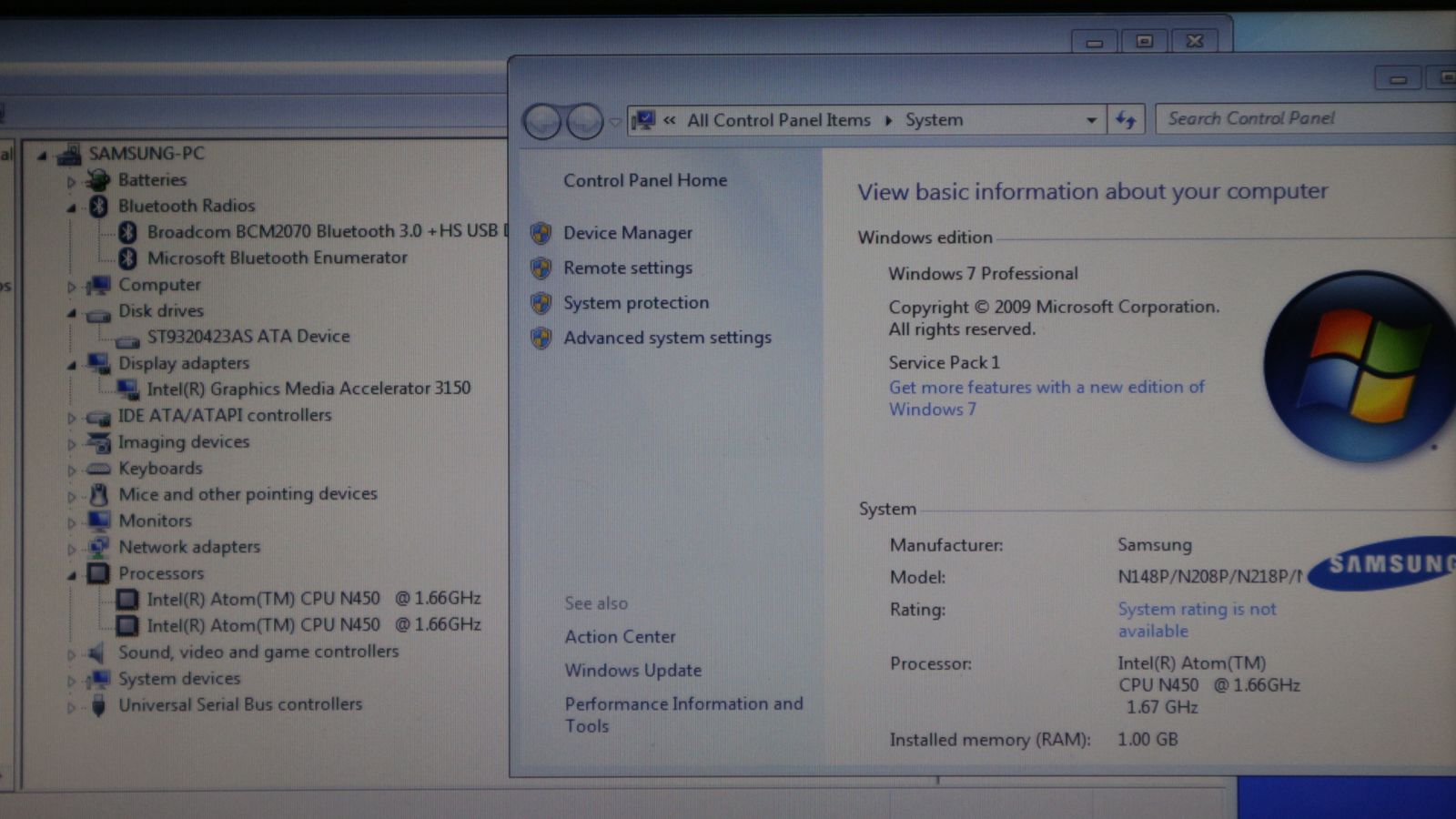
Task: Select the first Atom N450 processor icon
Action: tap(127, 600)
